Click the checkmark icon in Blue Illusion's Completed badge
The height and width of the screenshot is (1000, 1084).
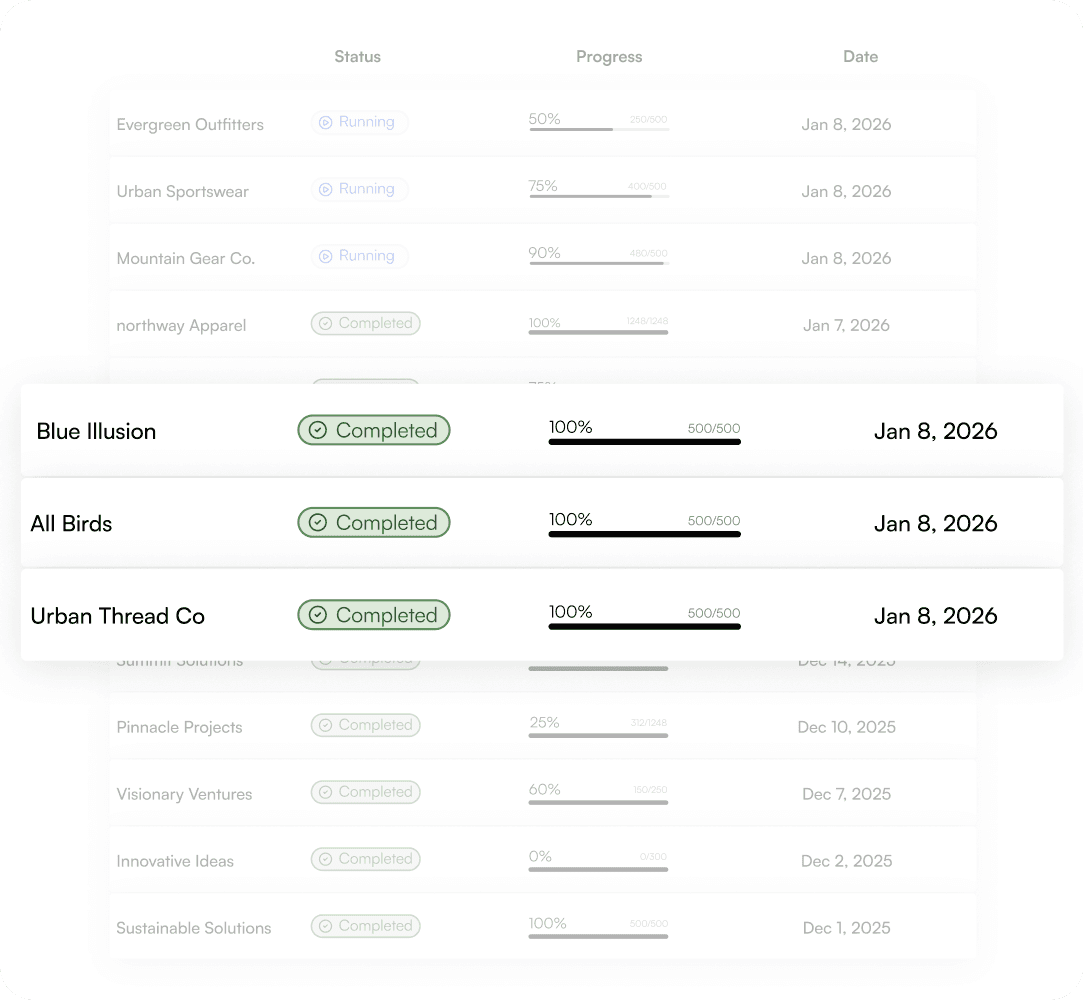point(317,430)
